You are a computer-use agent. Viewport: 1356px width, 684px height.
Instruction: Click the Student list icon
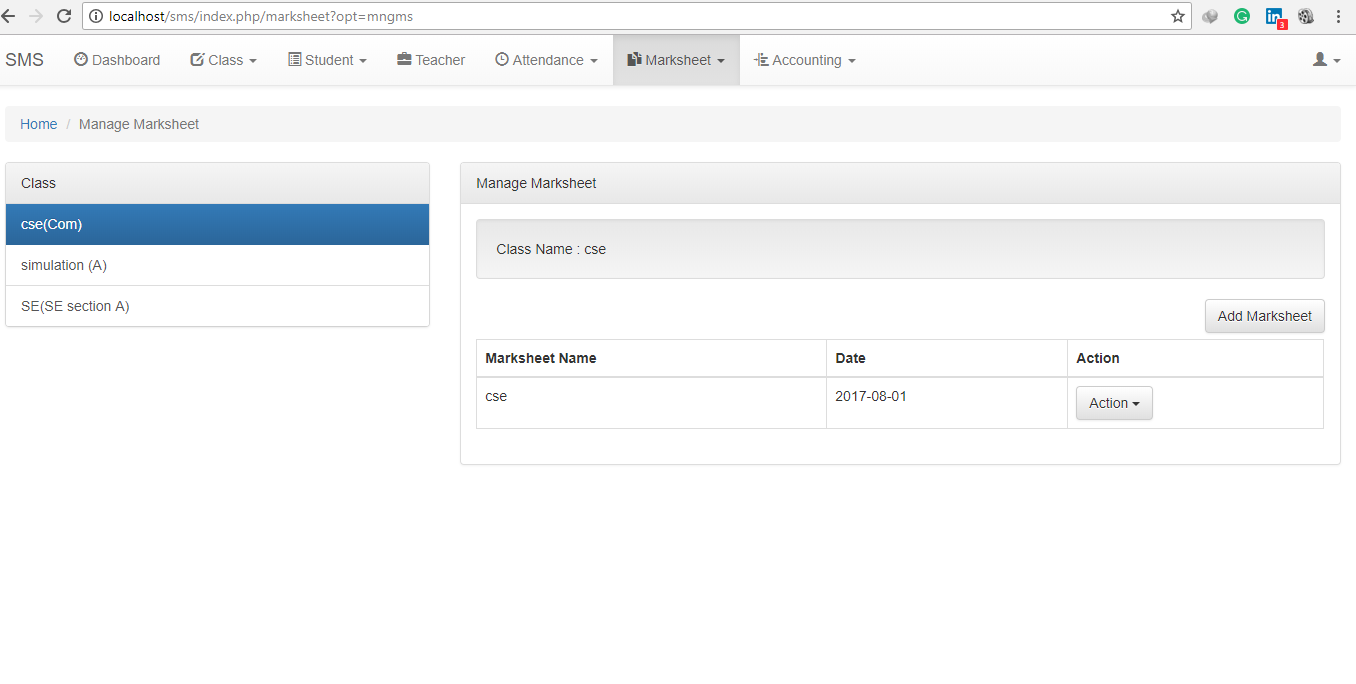[295, 60]
